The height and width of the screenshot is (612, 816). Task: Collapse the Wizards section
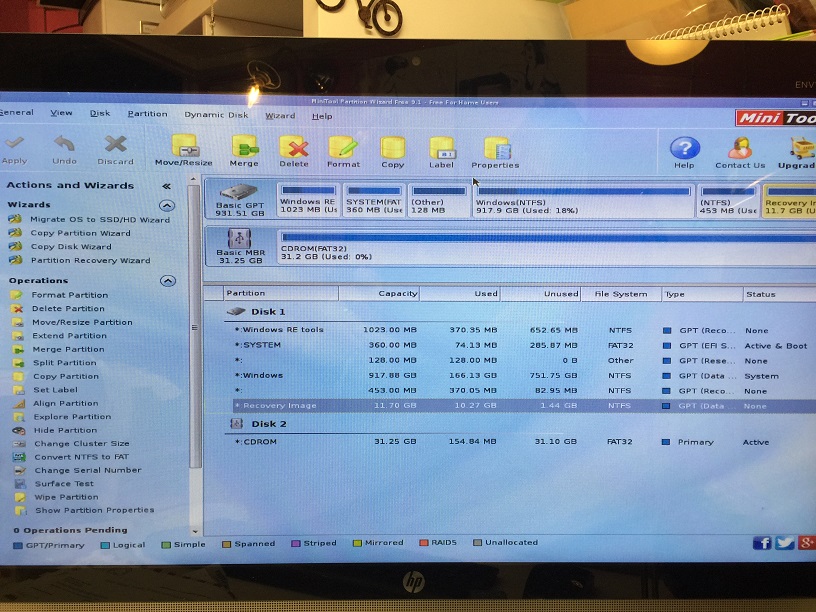[167, 204]
